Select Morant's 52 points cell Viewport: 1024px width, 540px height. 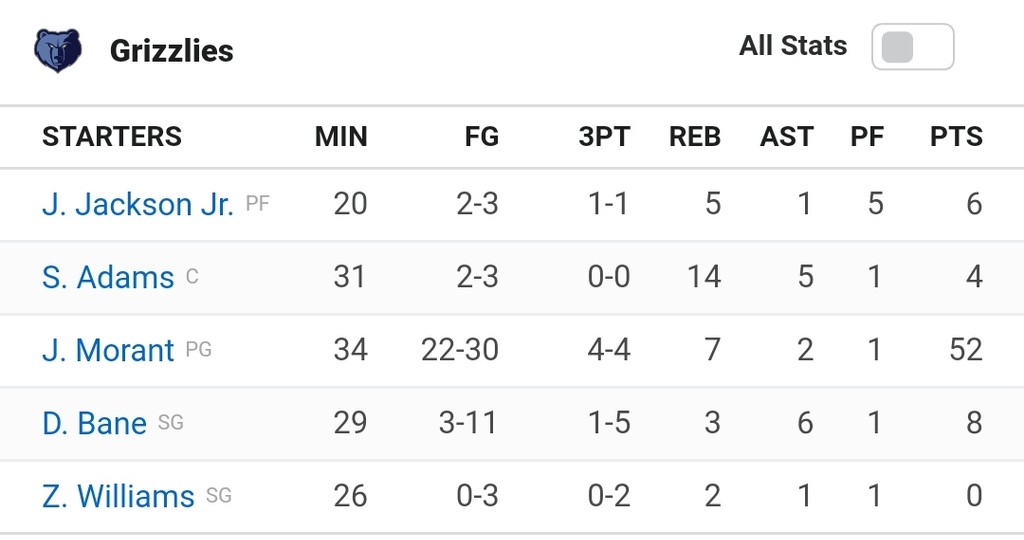966,350
